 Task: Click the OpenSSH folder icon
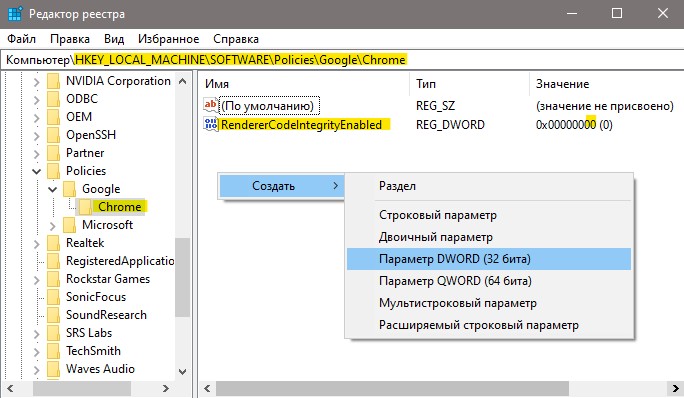[x=54, y=135]
